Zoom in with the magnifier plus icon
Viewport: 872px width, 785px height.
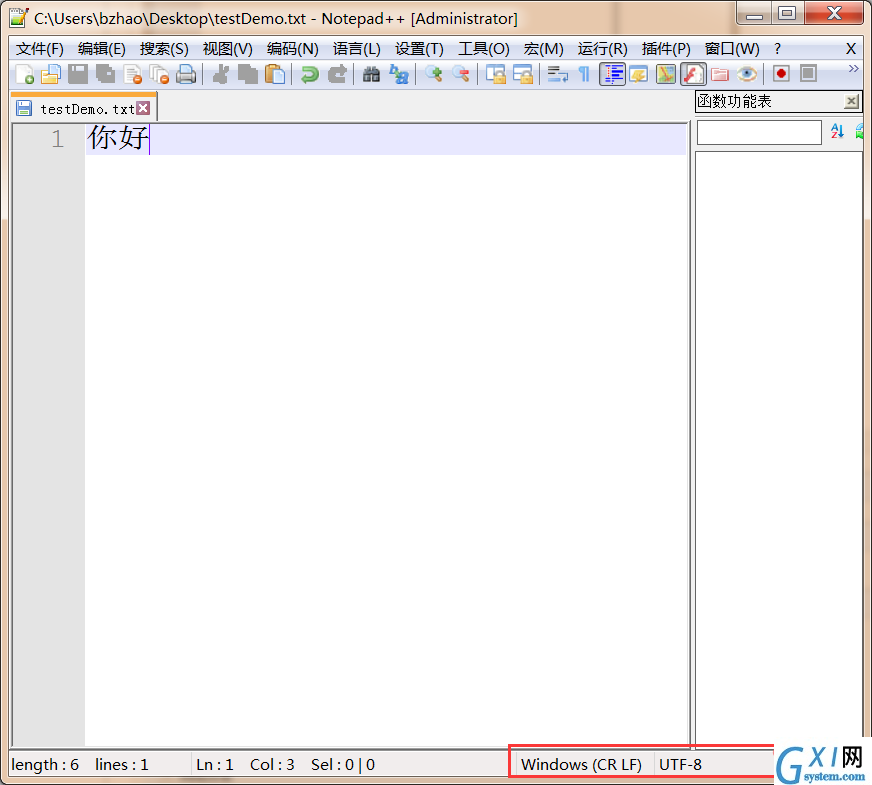coord(434,74)
